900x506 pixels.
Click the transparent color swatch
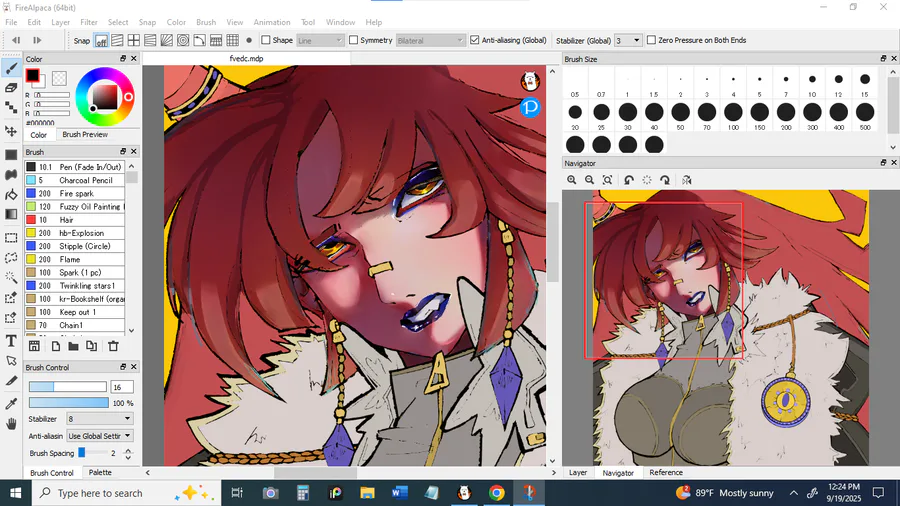pos(59,77)
